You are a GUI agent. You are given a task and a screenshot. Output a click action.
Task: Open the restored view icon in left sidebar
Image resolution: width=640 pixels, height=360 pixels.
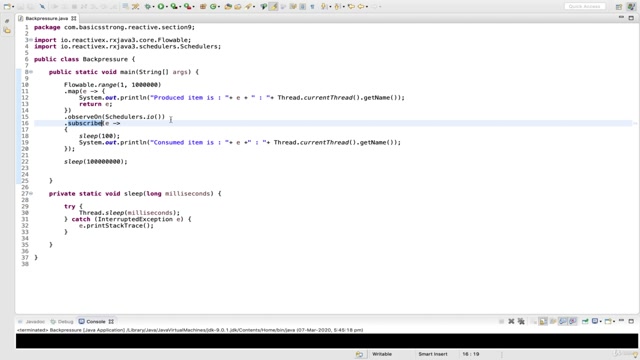click(7, 21)
